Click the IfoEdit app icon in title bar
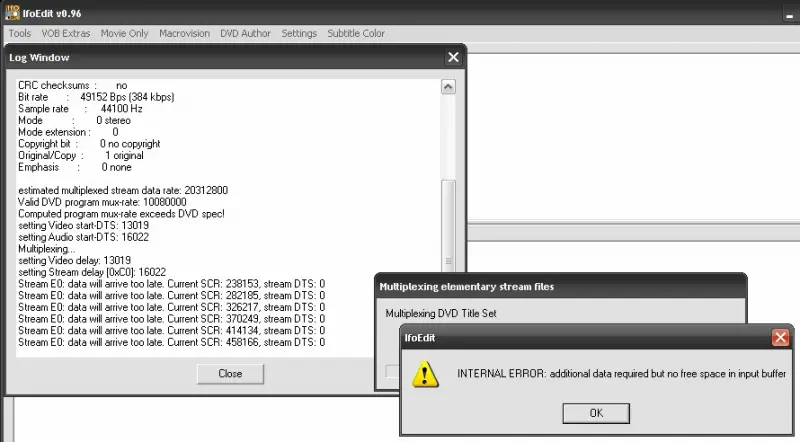Screen dimensions: 800x442 click(x=12, y=13)
